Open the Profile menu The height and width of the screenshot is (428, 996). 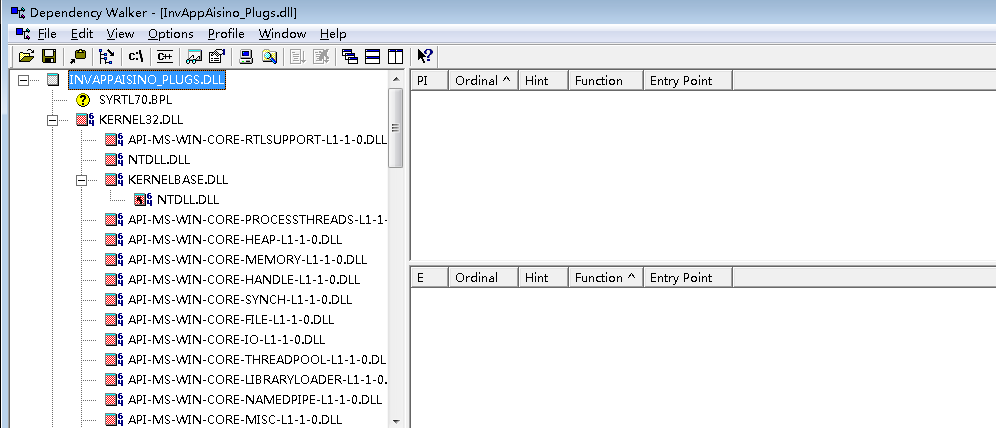(x=226, y=34)
